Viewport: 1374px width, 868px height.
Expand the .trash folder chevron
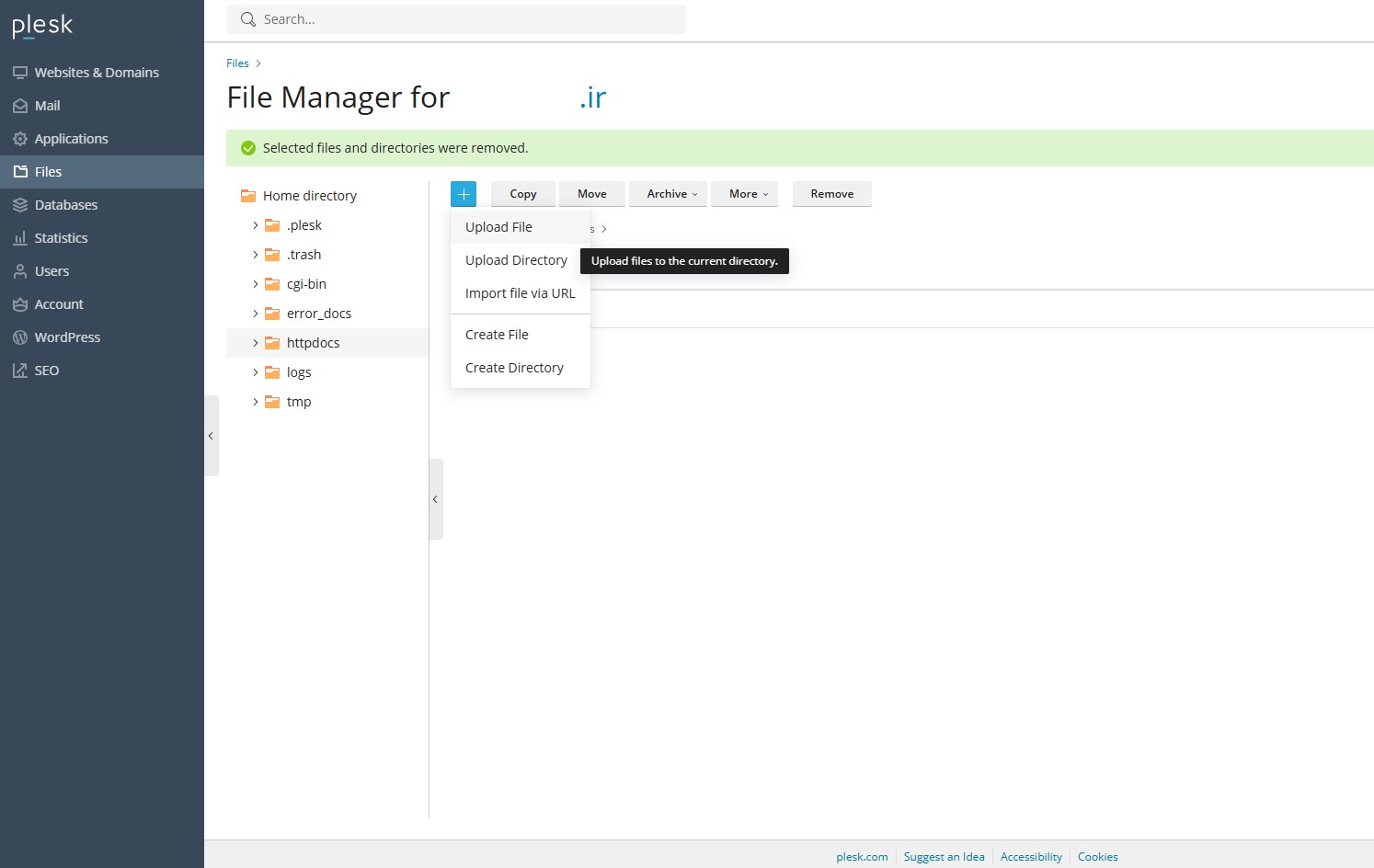coord(256,255)
